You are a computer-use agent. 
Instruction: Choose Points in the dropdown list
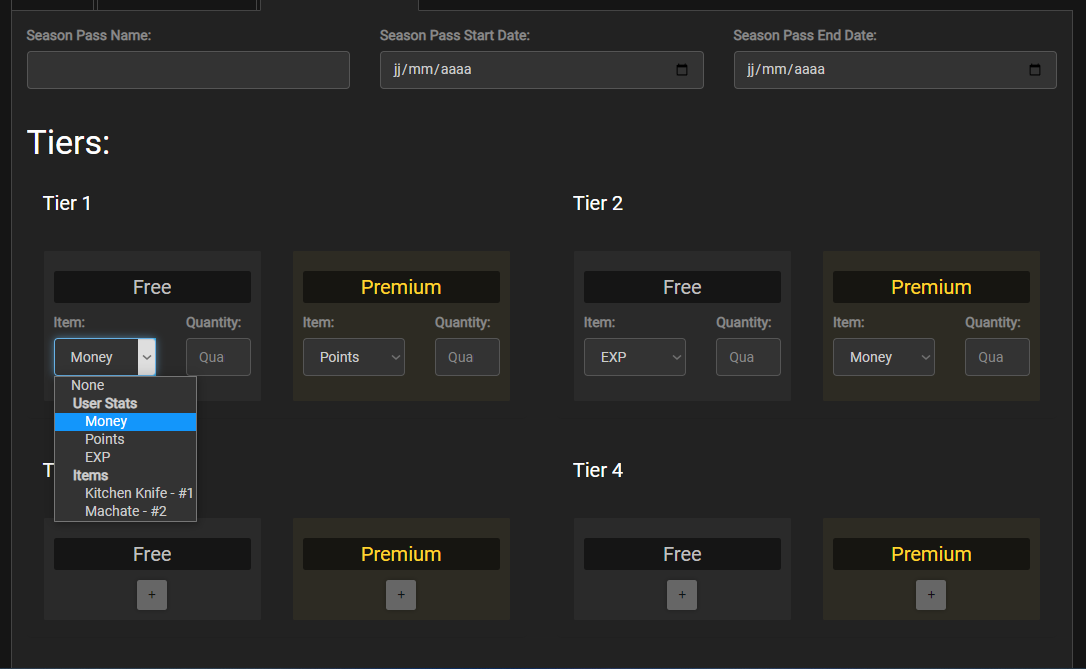[x=105, y=439]
